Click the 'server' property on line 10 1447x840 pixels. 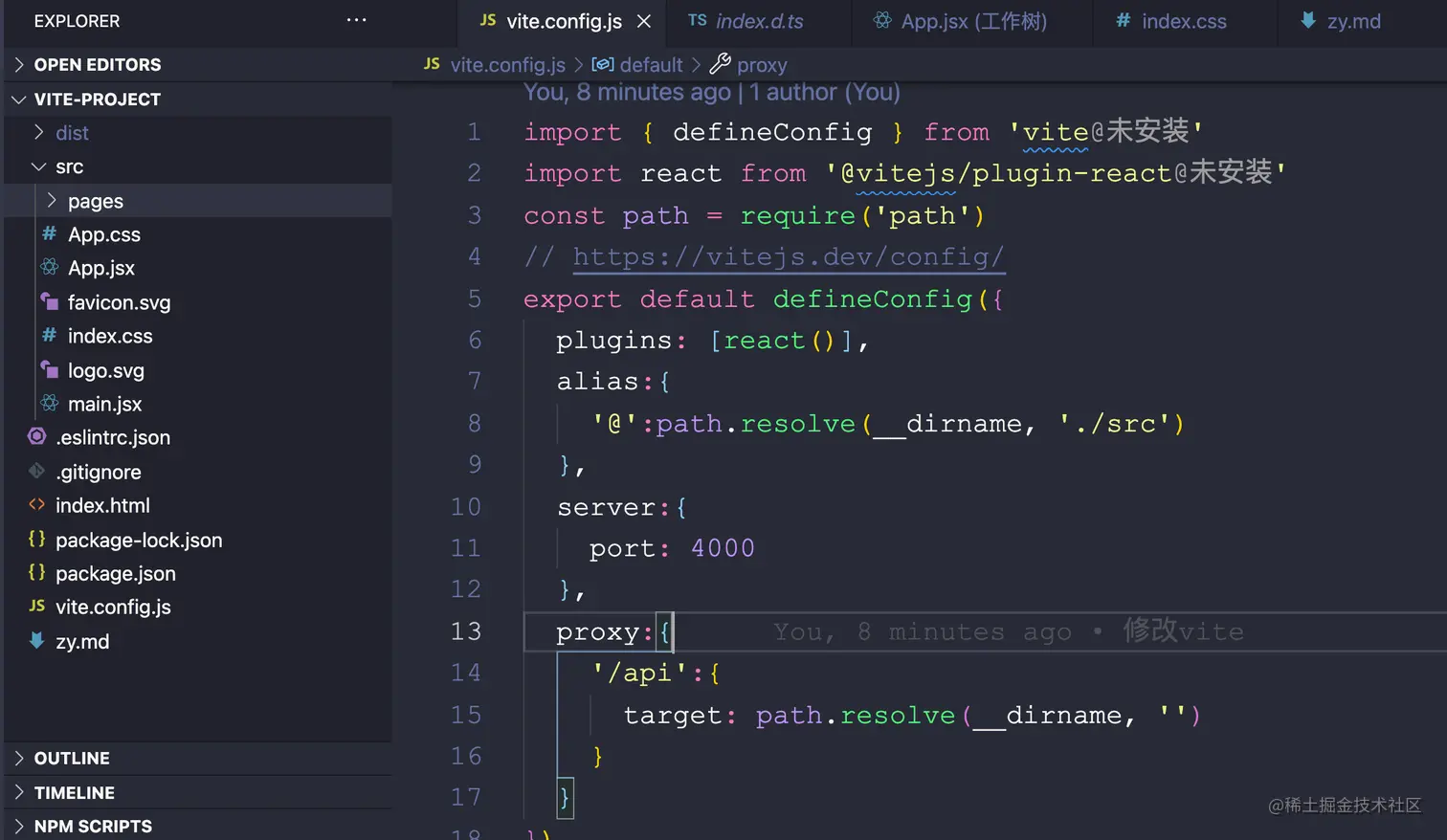pyautogui.click(x=607, y=506)
